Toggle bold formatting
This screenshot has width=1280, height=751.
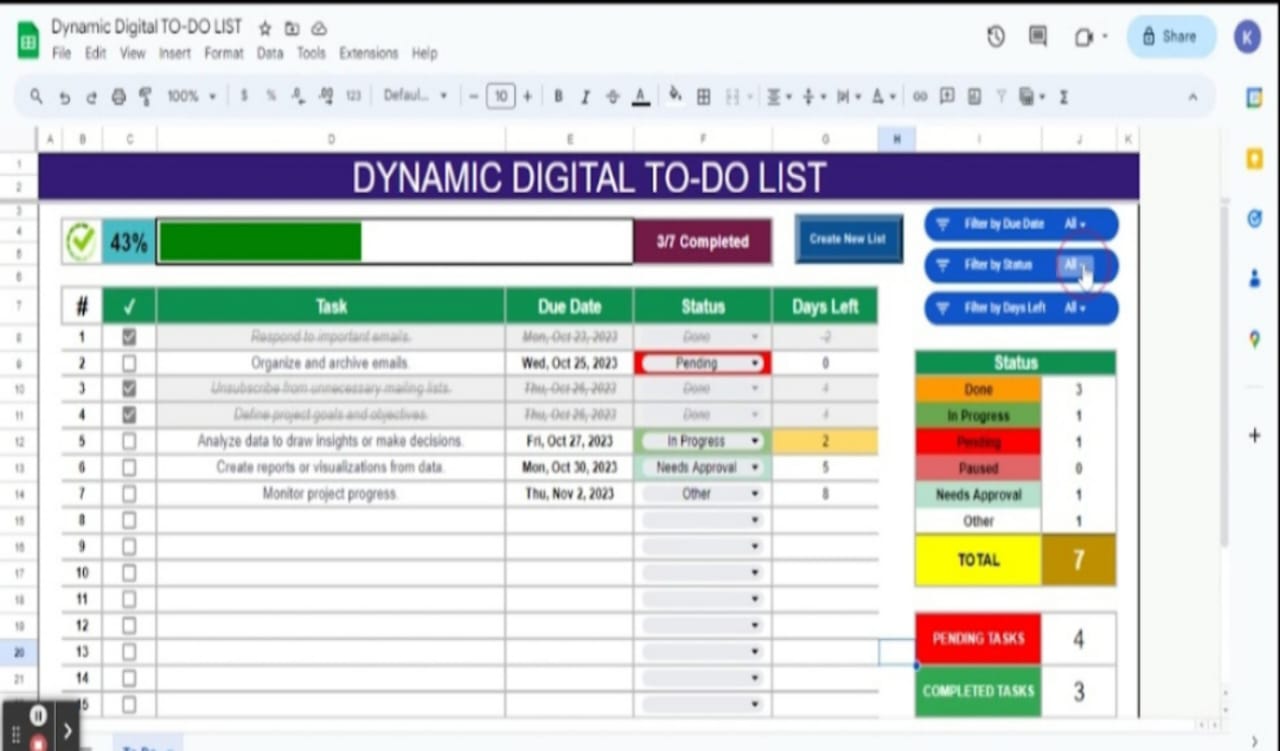coord(558,97)
